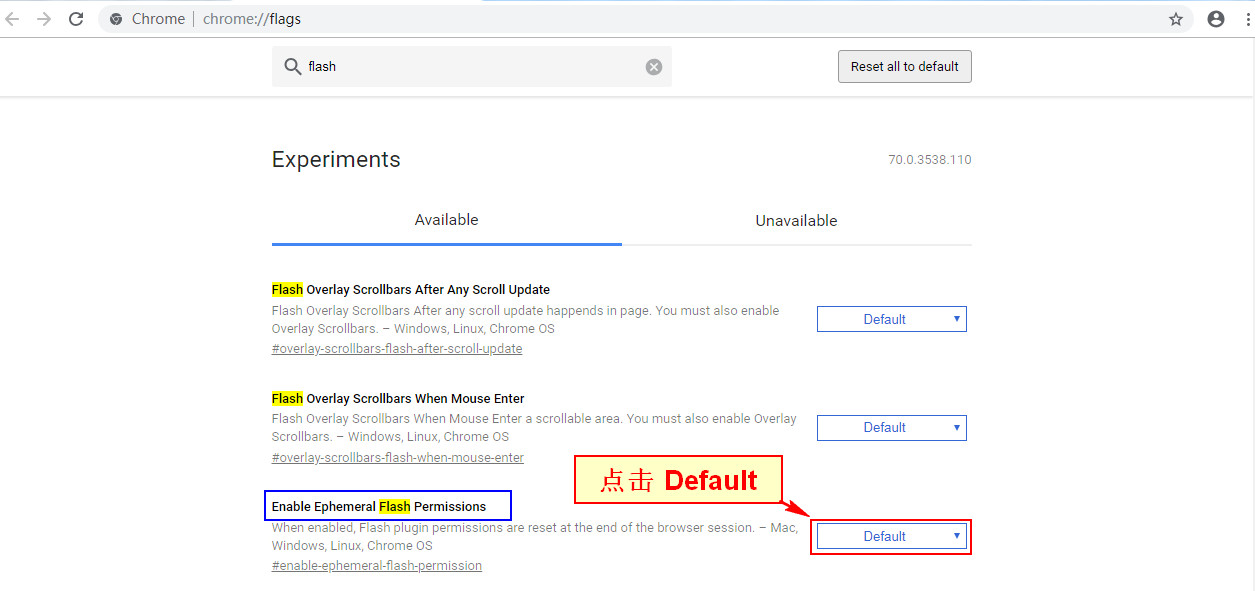Open dropdown for Enable Ephemeral Flash Permissions
Viewport: 1255px width, 591px height.
[892, 536]
